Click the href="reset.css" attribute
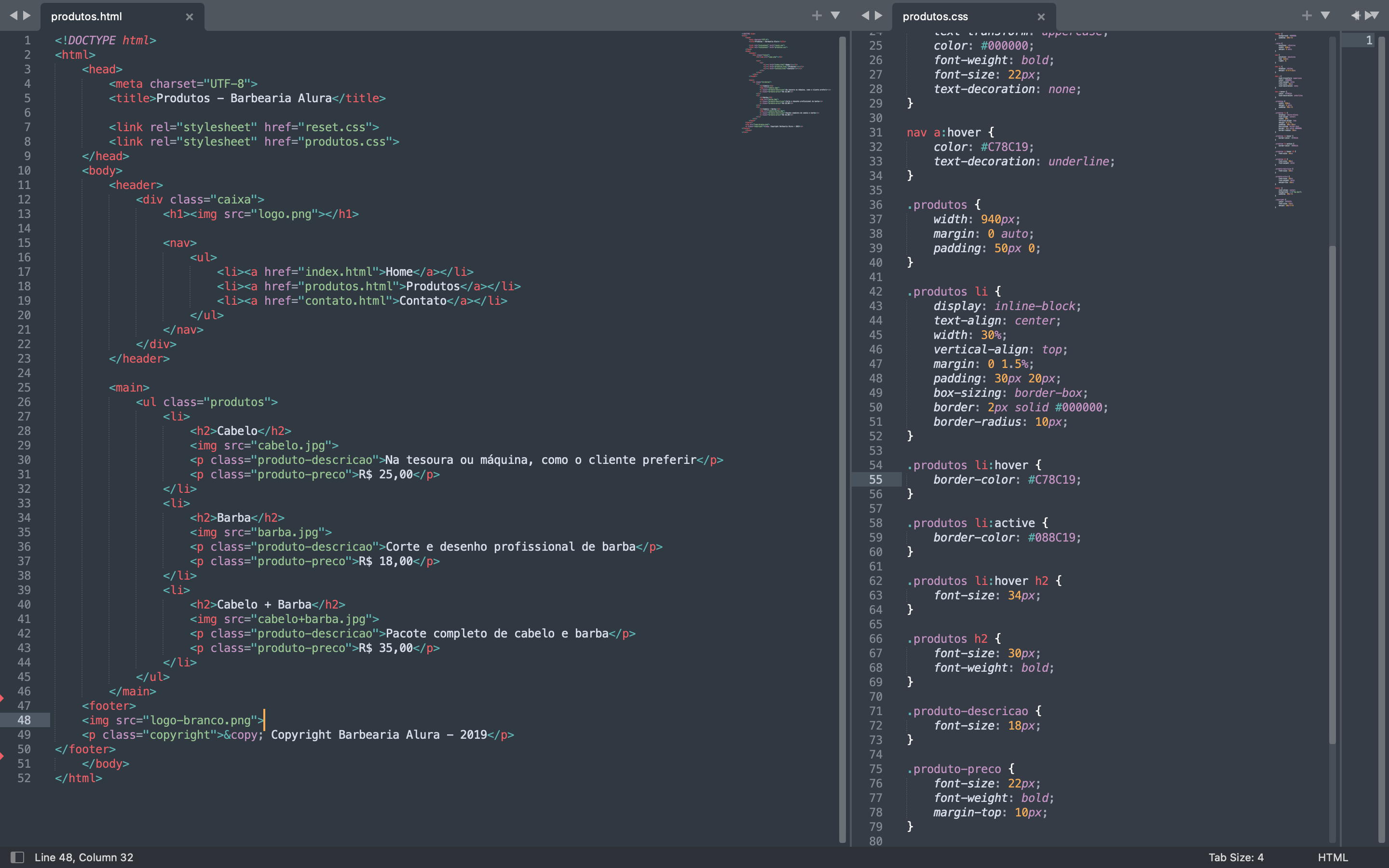The image size is (1389, 868). click(x=318, y=127)
